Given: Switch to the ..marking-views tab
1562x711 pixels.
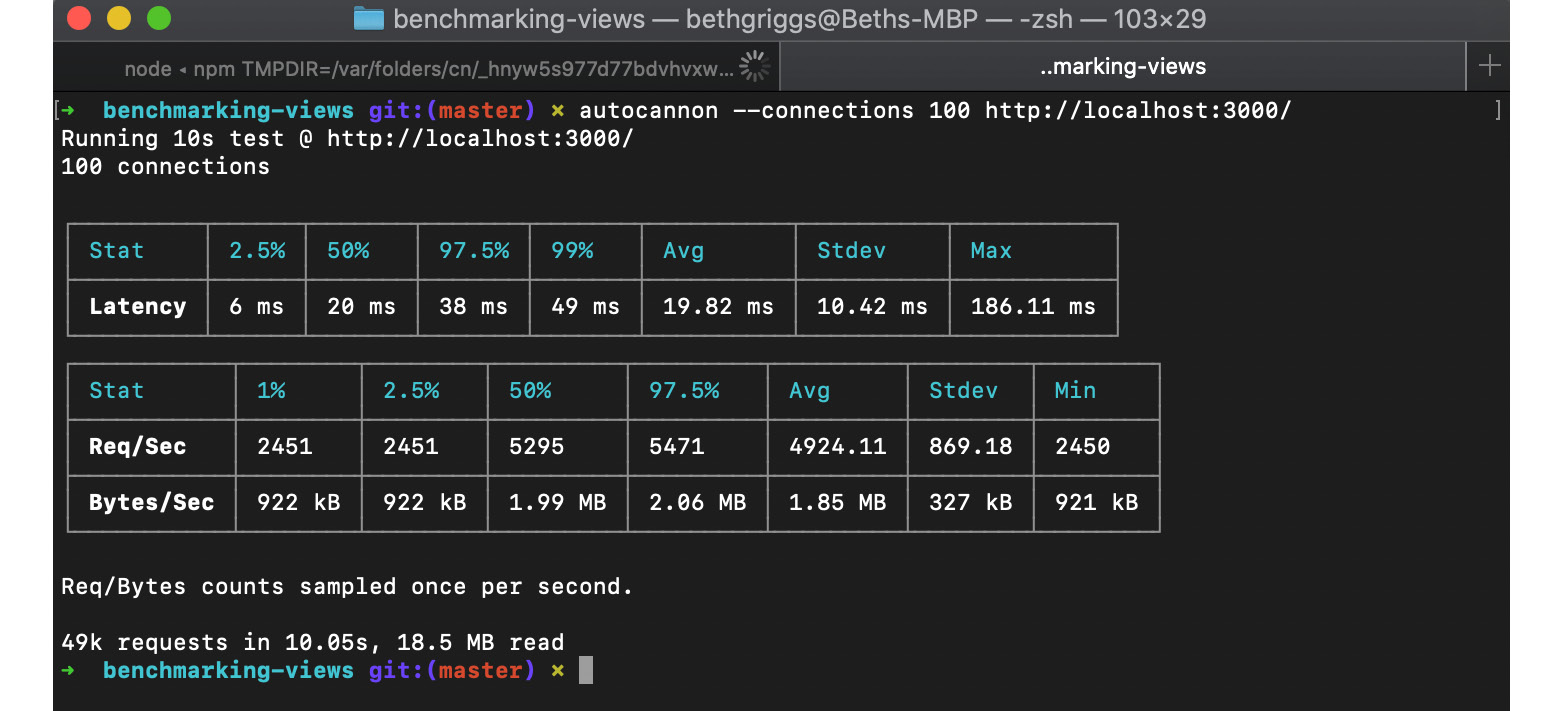Looking at the screenshot, I should 1122,65.
